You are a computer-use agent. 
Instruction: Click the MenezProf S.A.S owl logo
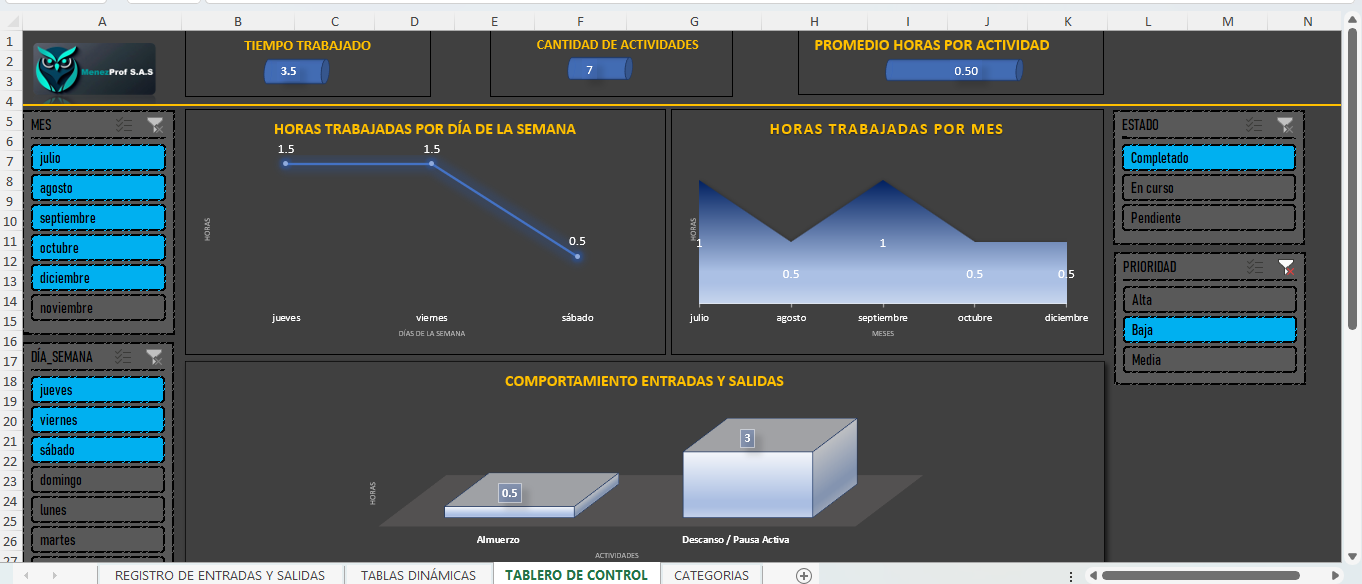click(94, 69)
